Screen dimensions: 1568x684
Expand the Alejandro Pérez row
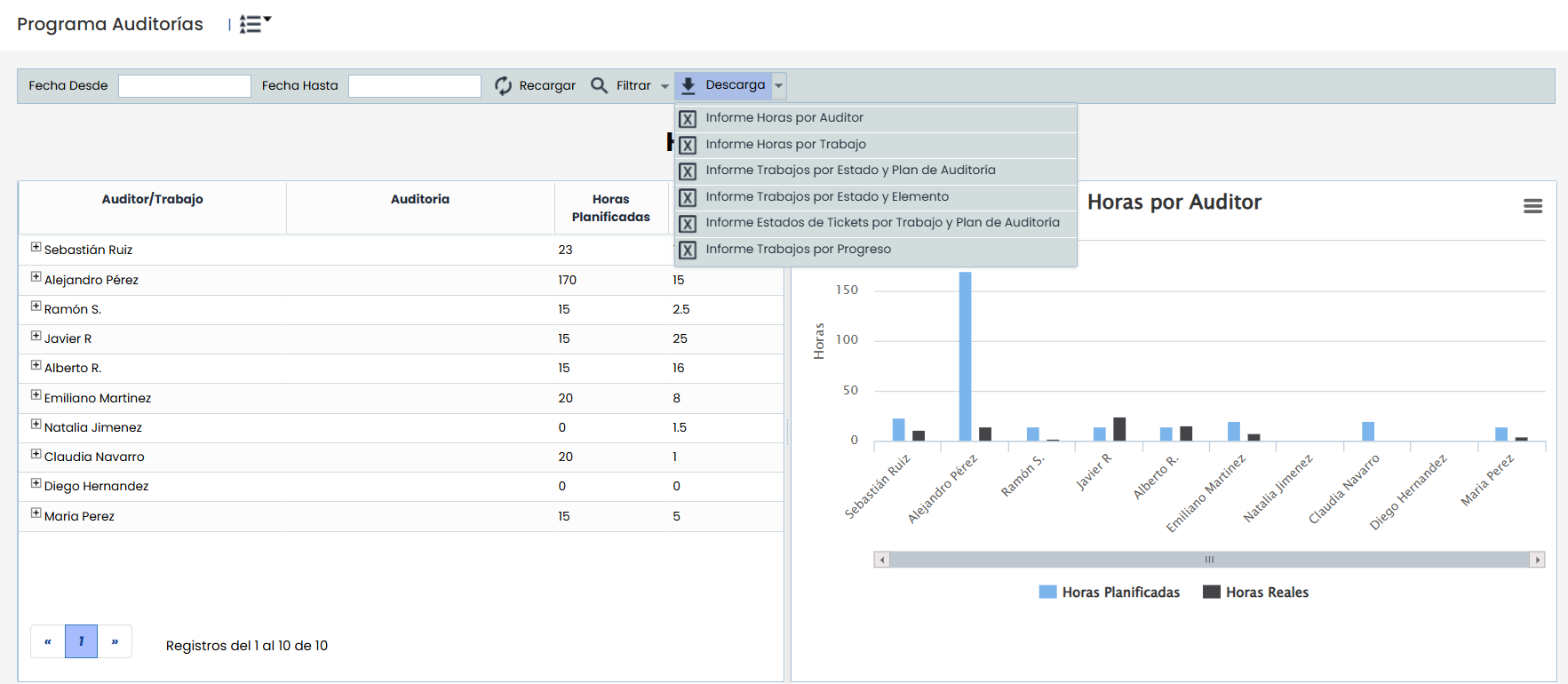click(x=36, y=277)
